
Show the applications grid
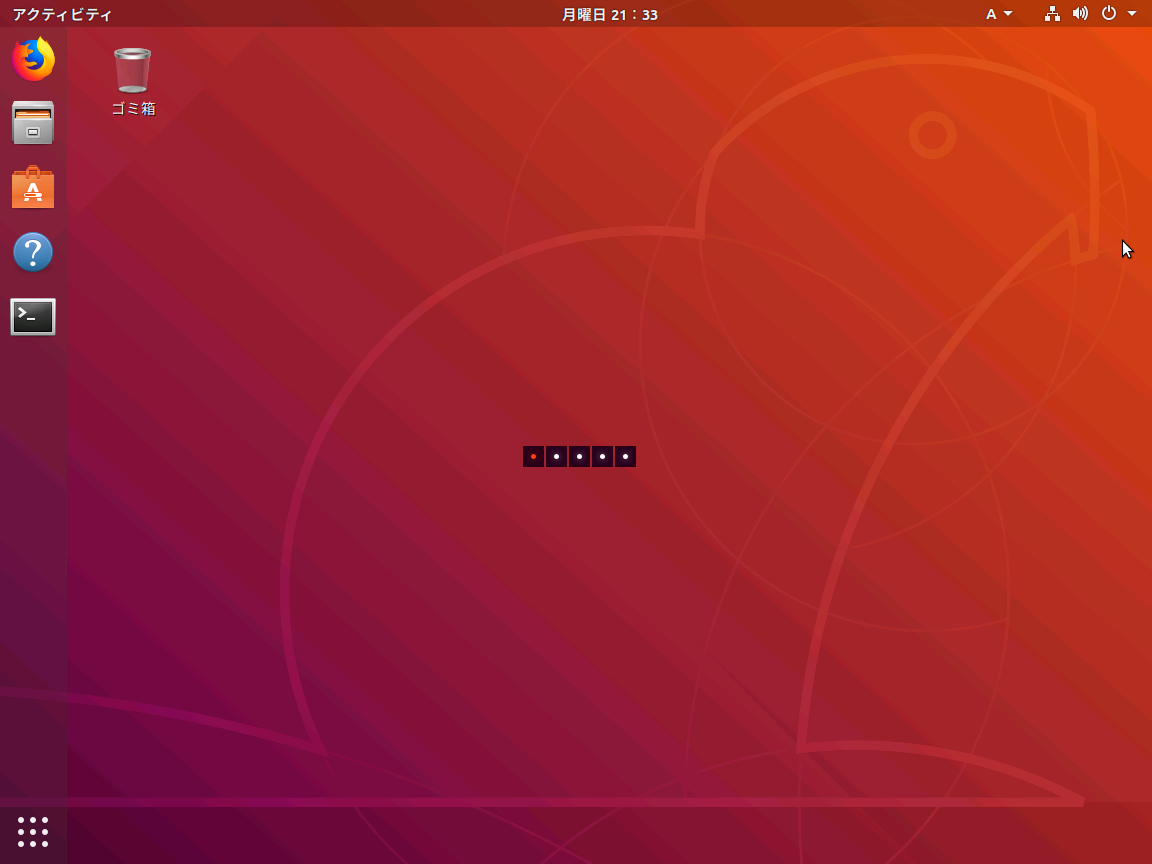coord(33,832)
